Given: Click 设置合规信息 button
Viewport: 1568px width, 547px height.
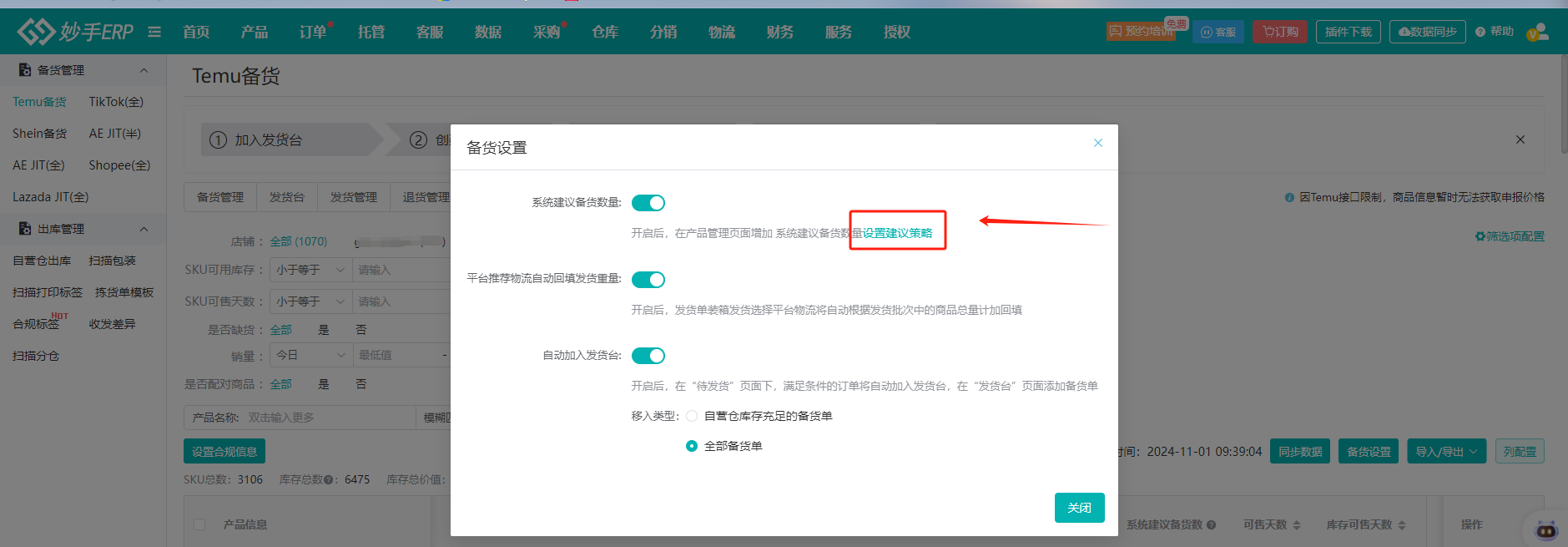Looking at the screenshot, I should [224, 452].
